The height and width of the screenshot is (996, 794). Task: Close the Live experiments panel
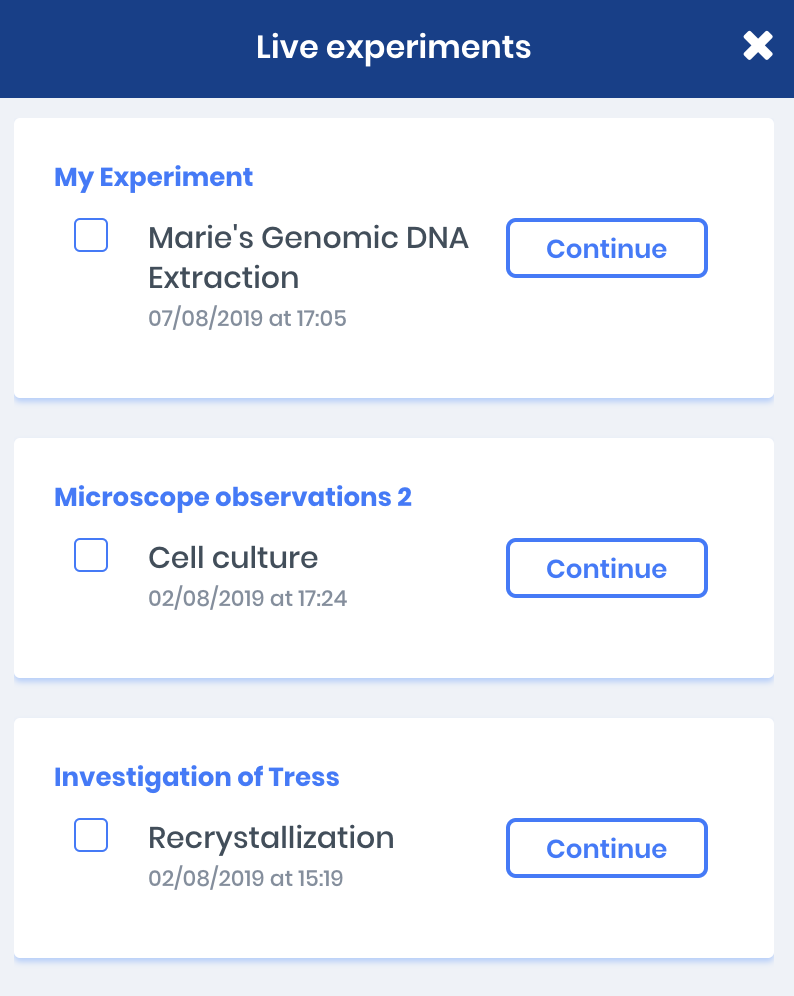[x=758, y=46]
